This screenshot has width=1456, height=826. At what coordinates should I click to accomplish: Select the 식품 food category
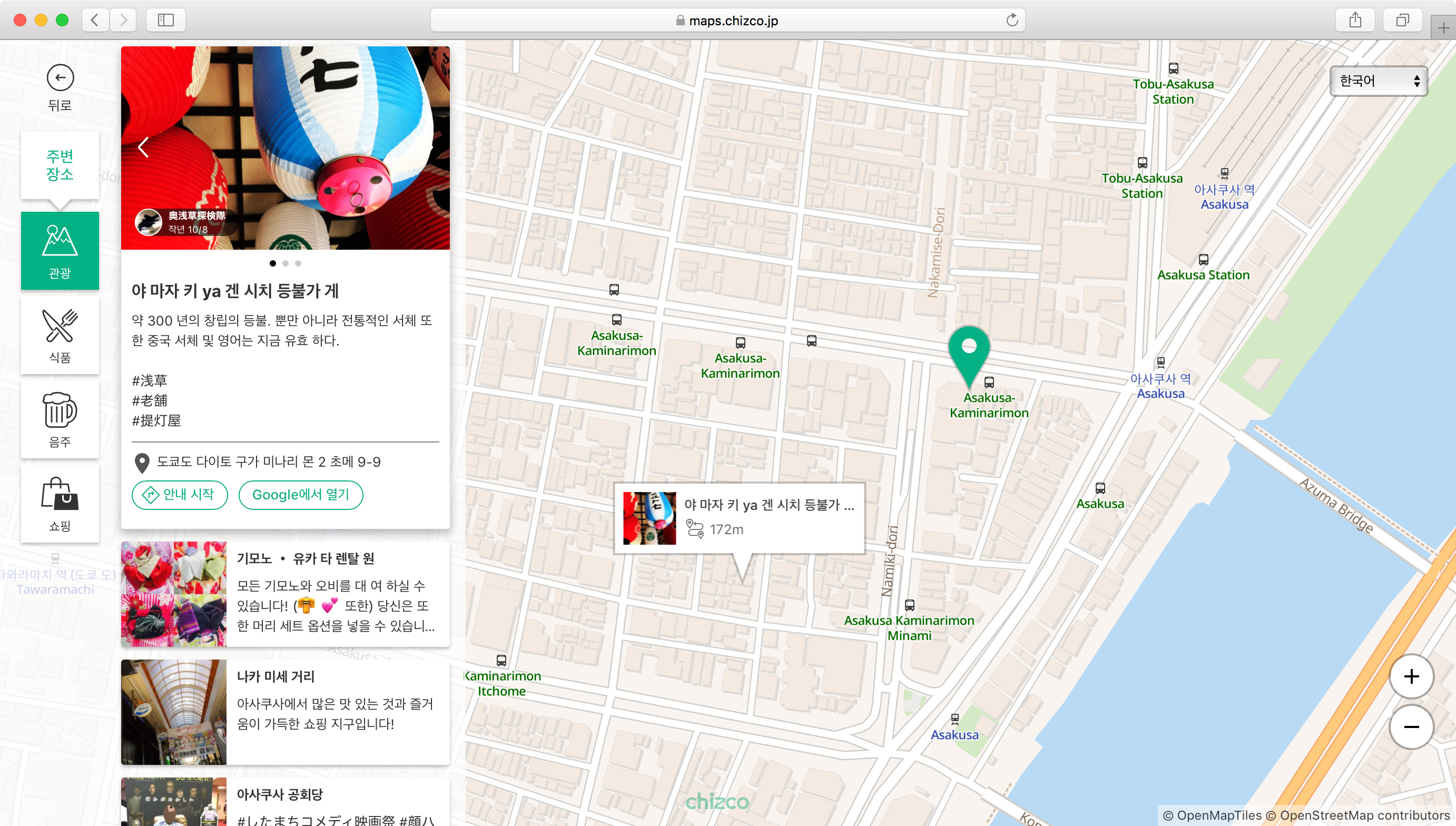[x=60, y=335]
